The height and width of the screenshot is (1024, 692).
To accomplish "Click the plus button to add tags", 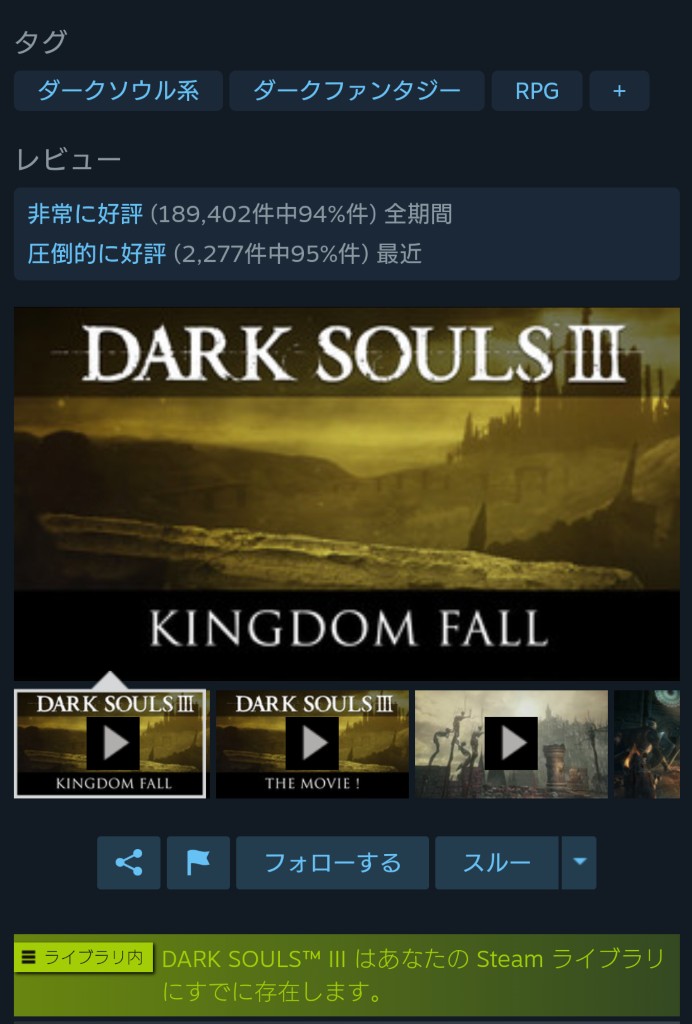I will click(x=619, y=91).
